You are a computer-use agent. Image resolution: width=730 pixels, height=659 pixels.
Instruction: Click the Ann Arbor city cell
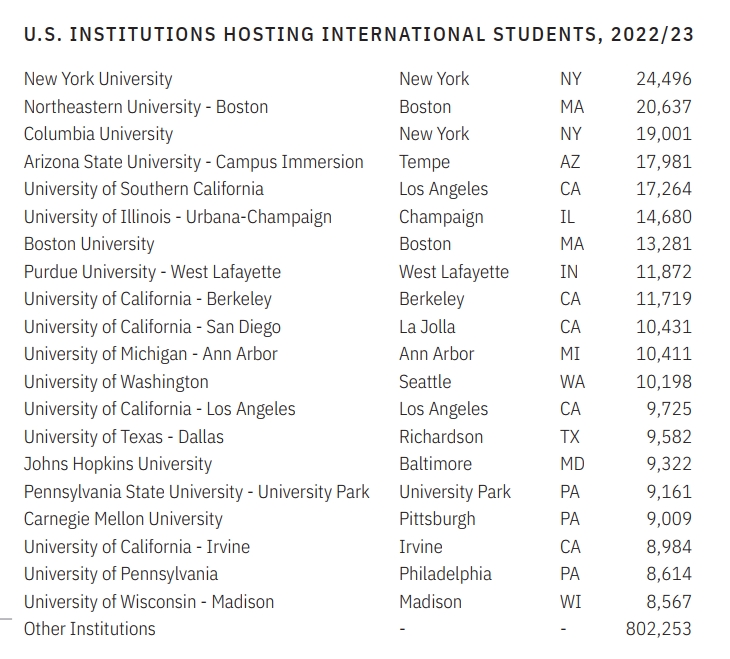pyautogui.click(x=437, y=354)
